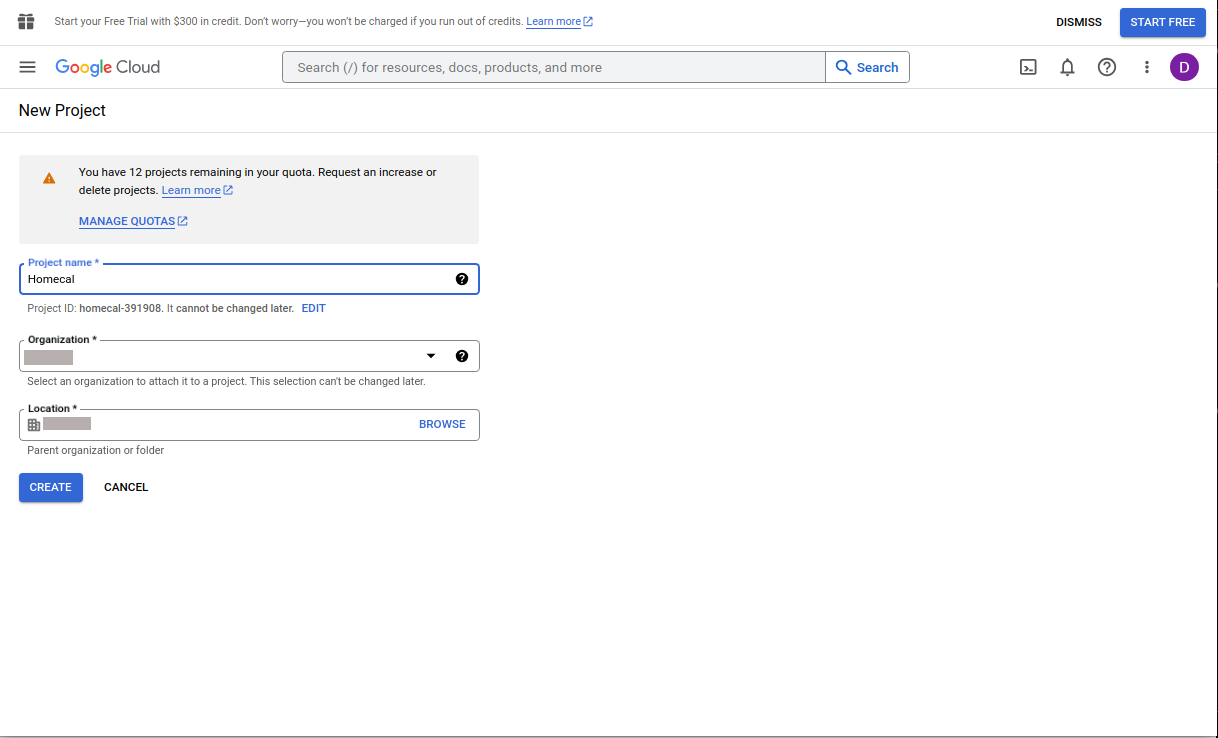Edit the project ID

click(313, 308)
